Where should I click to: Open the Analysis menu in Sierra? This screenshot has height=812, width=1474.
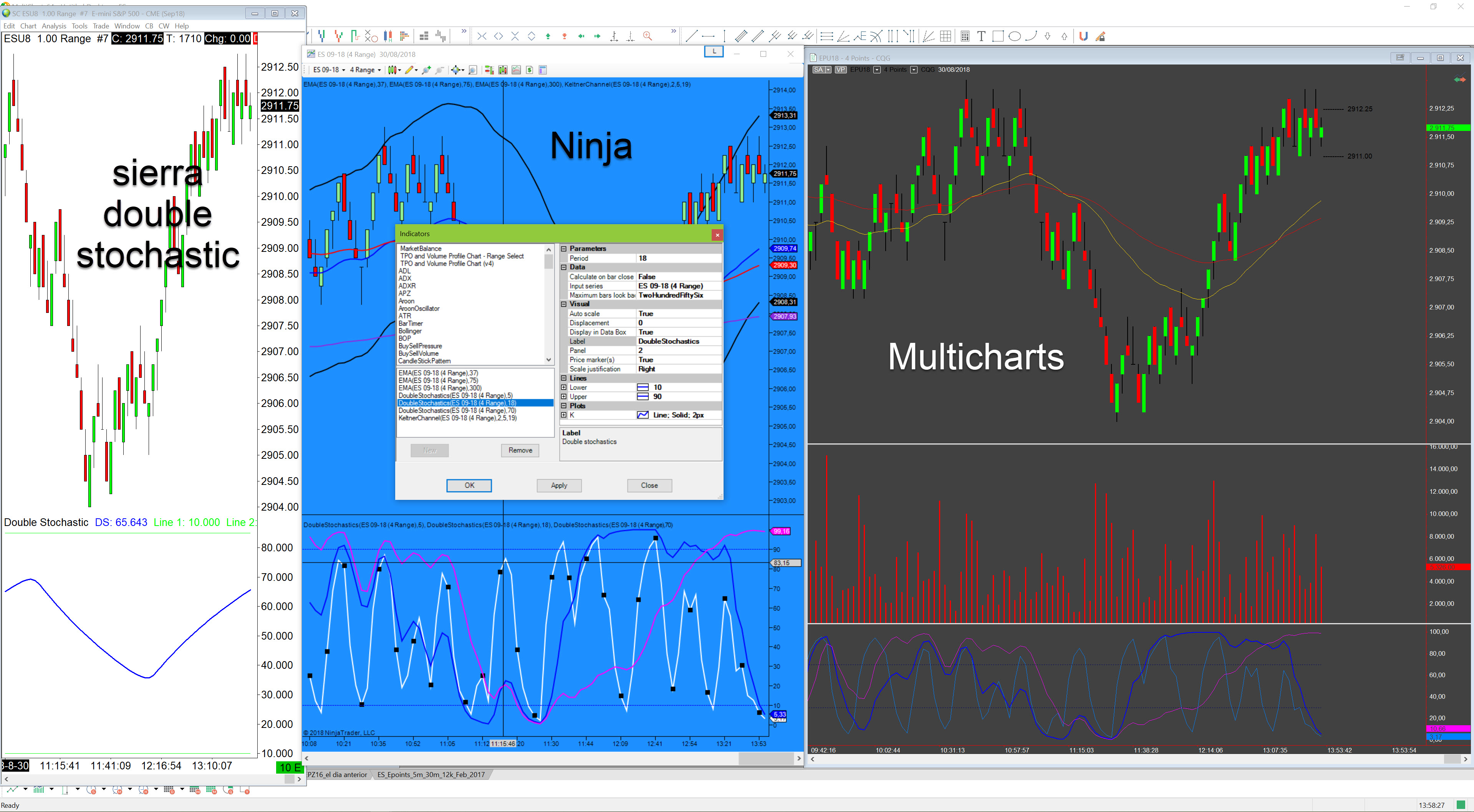click(54, 26)
